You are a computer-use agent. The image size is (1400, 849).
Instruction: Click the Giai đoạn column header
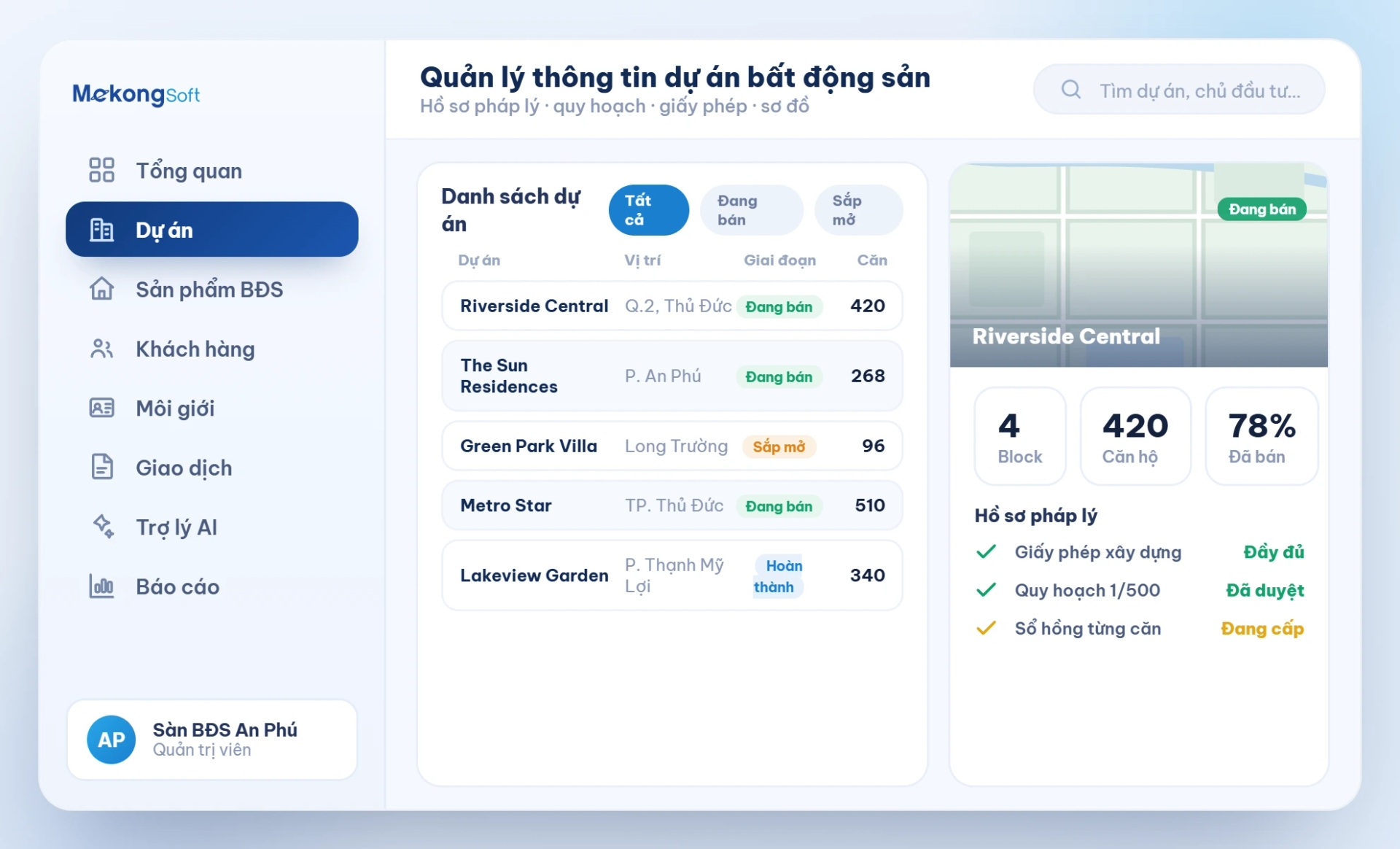point(779,260)
